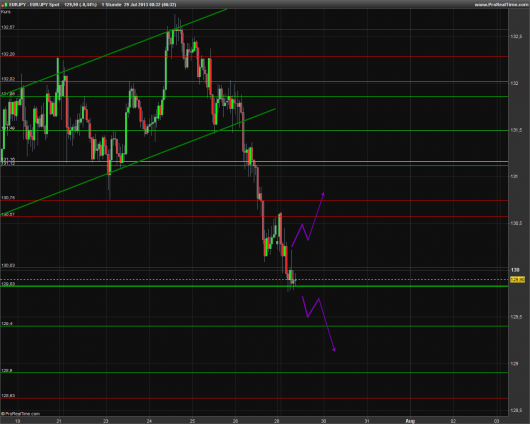Screen dimensions: 530x424
Task: Select the 132.57 red resistance line label
Action: click(8, 27)
